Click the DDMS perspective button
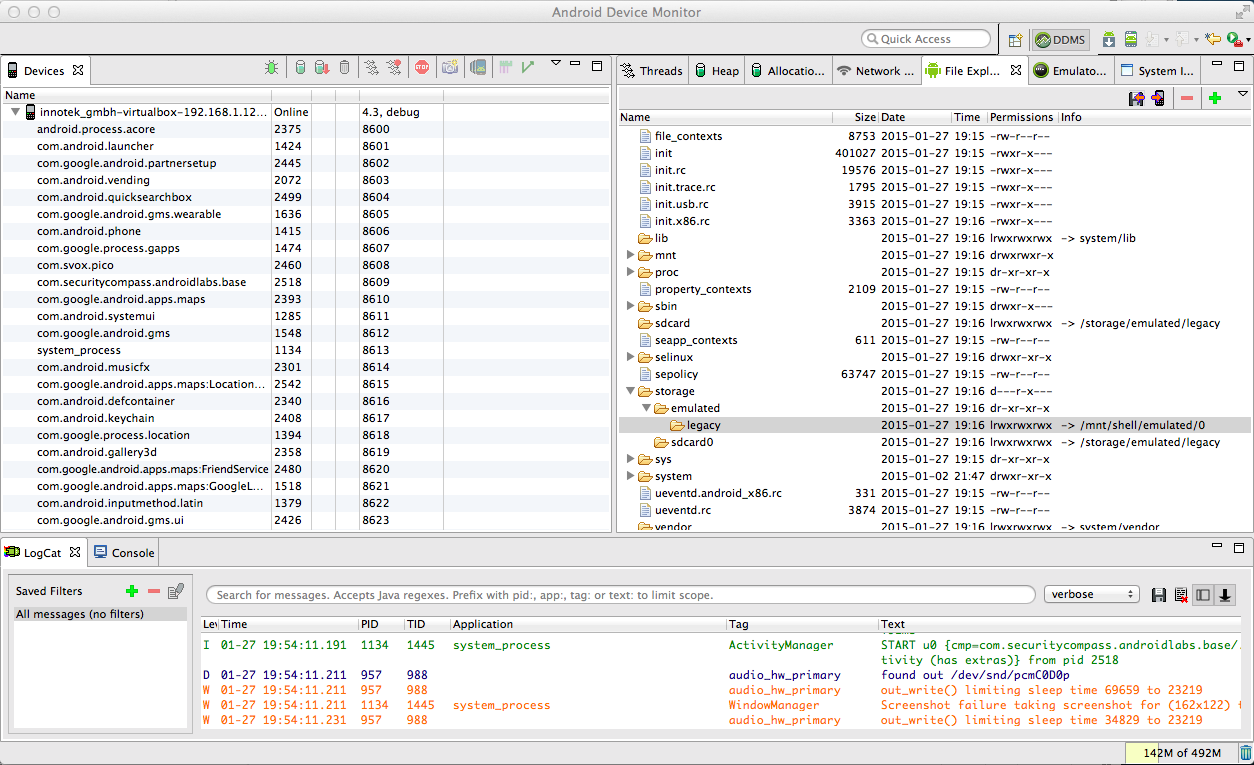The height and width of the screenshot is (765, 1254). coord(1061,40)
